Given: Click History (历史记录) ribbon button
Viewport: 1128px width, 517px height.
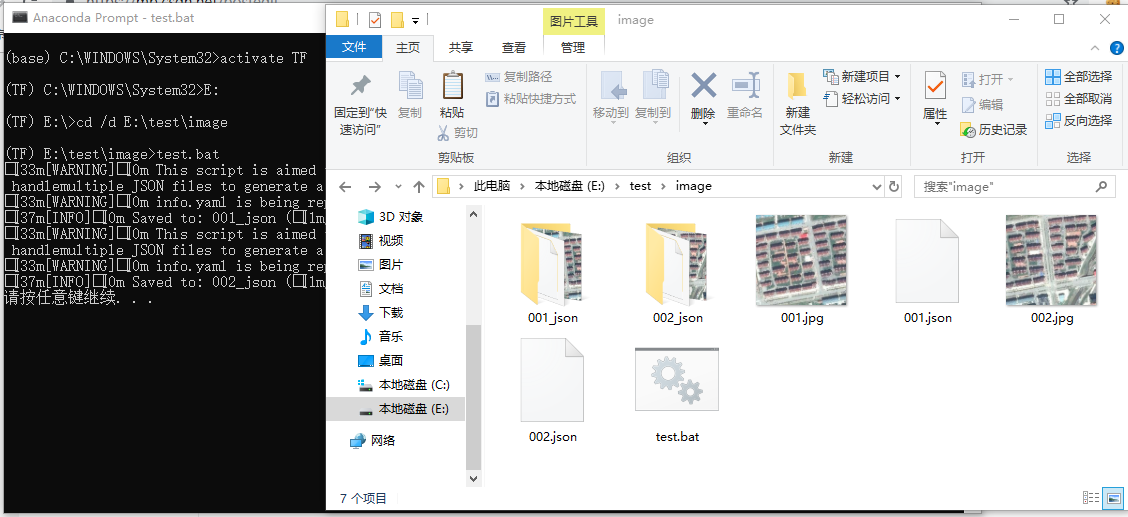Looking at the screenshot, I should pyautogui.click(x=993, y=129).
